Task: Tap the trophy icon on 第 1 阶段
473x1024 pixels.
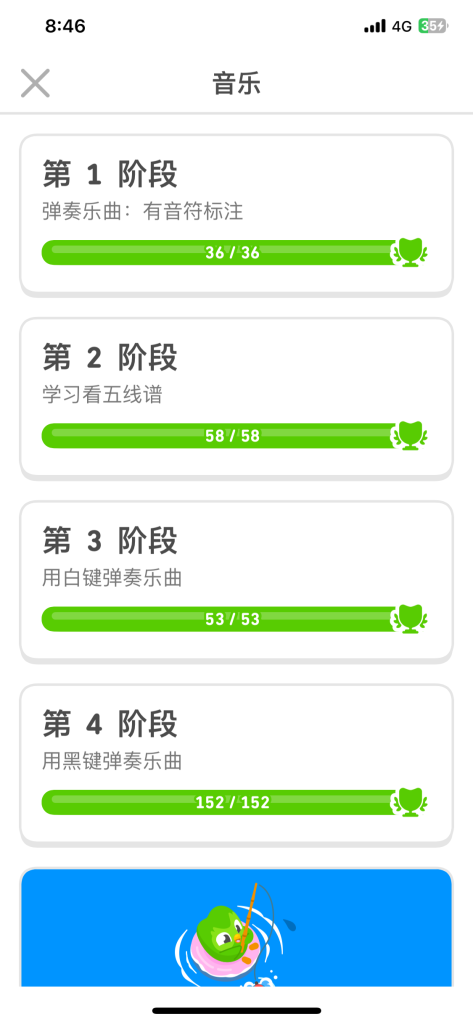Action: click(410, 252)
